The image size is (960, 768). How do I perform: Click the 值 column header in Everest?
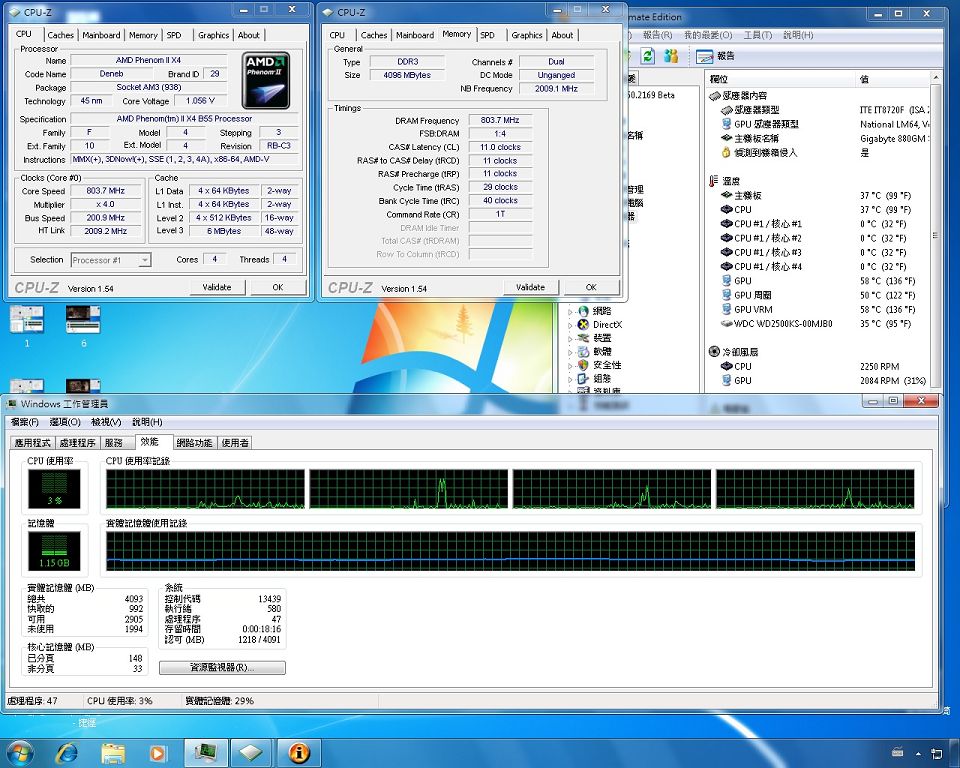pos(892,79)
